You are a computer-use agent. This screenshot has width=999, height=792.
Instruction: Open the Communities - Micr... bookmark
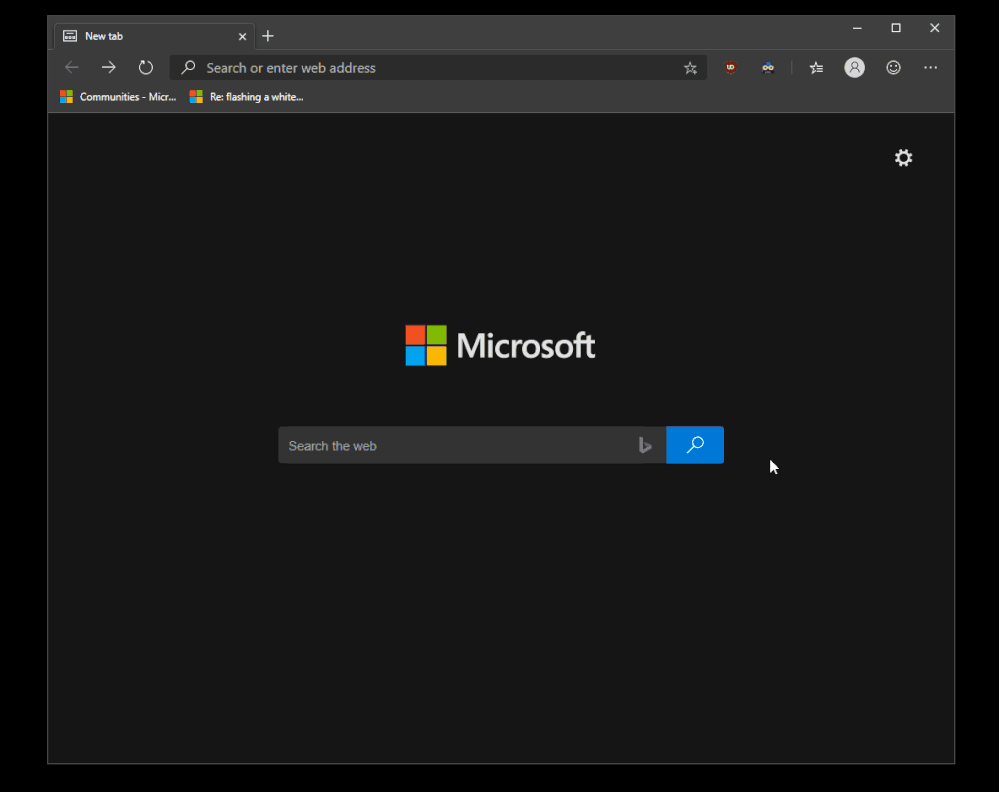tap(118, 97)
